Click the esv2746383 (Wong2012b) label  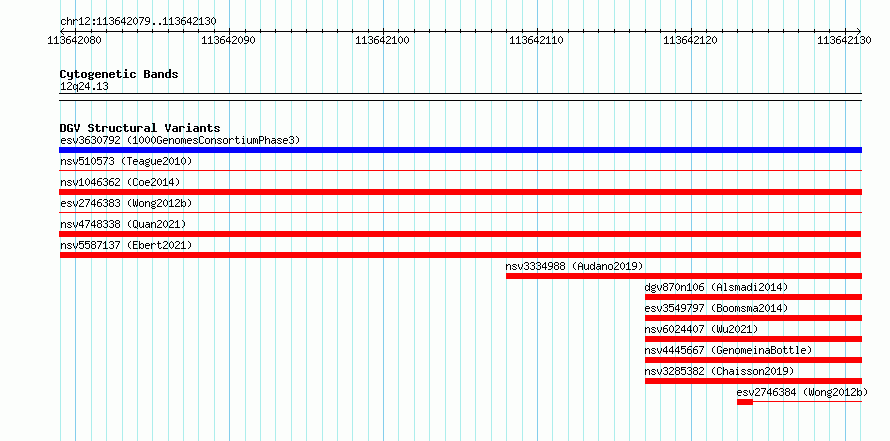(x=126, y=203)
